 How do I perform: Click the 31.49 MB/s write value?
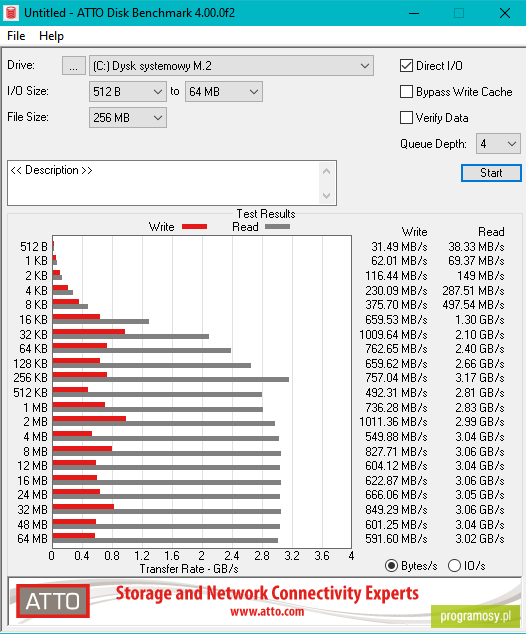click(x=399, y=247)
